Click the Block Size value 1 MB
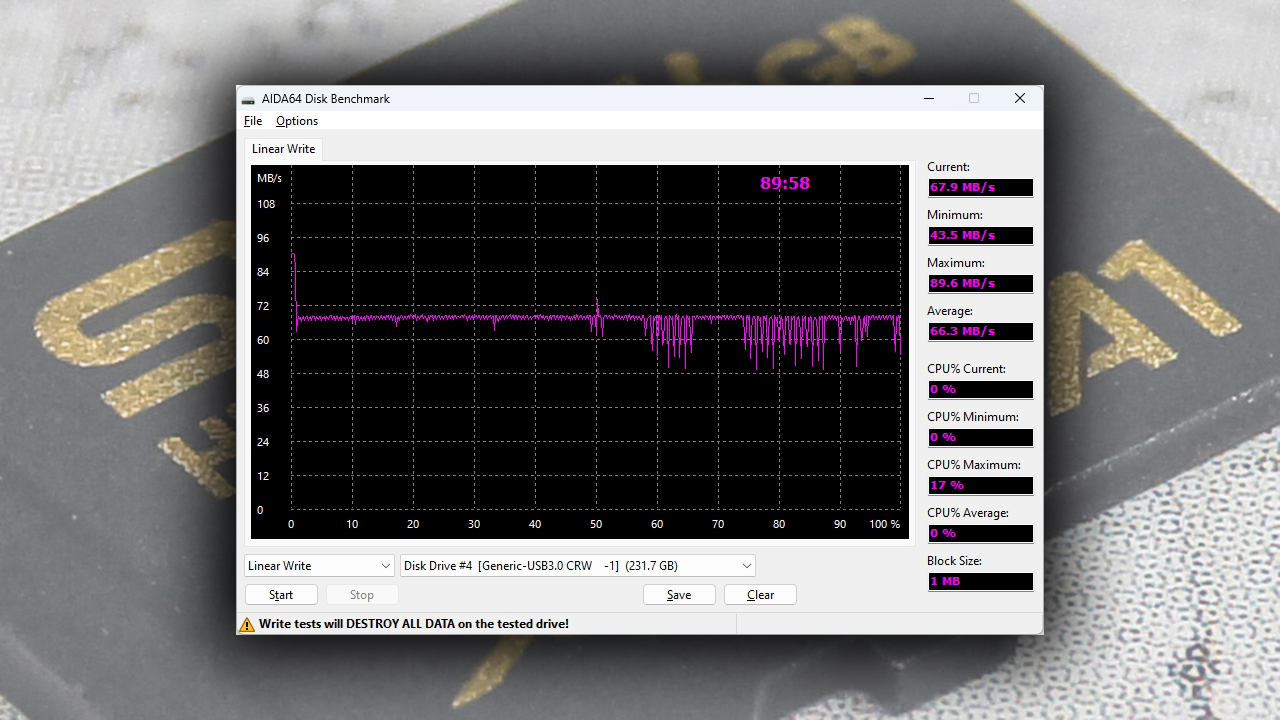1280x720 pixels. click(980, 581)
